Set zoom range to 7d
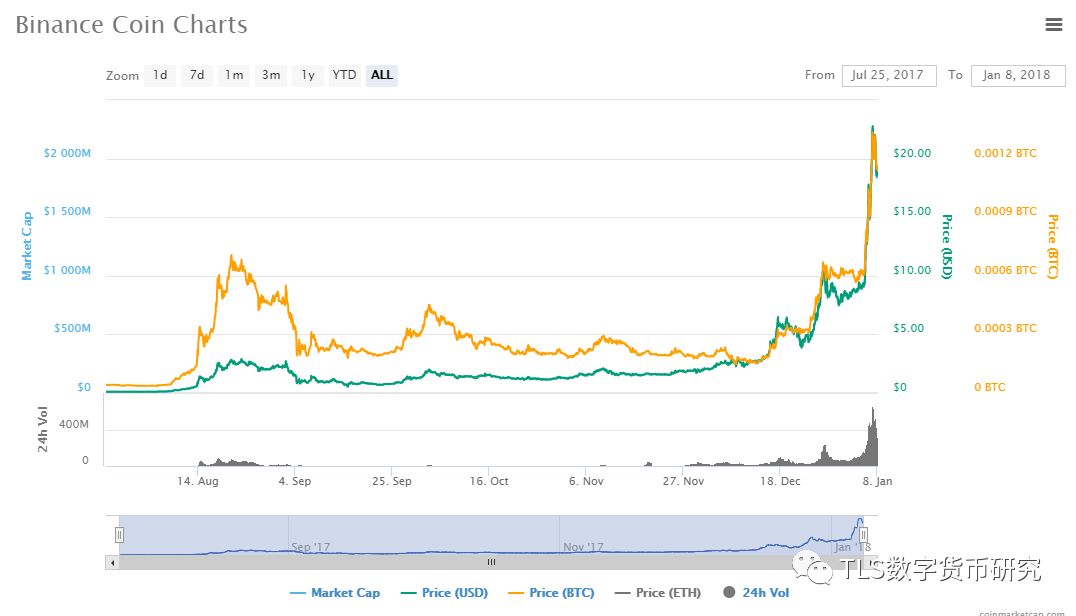The height and width of the screenshot is (616, 1076). coord(197,75)
